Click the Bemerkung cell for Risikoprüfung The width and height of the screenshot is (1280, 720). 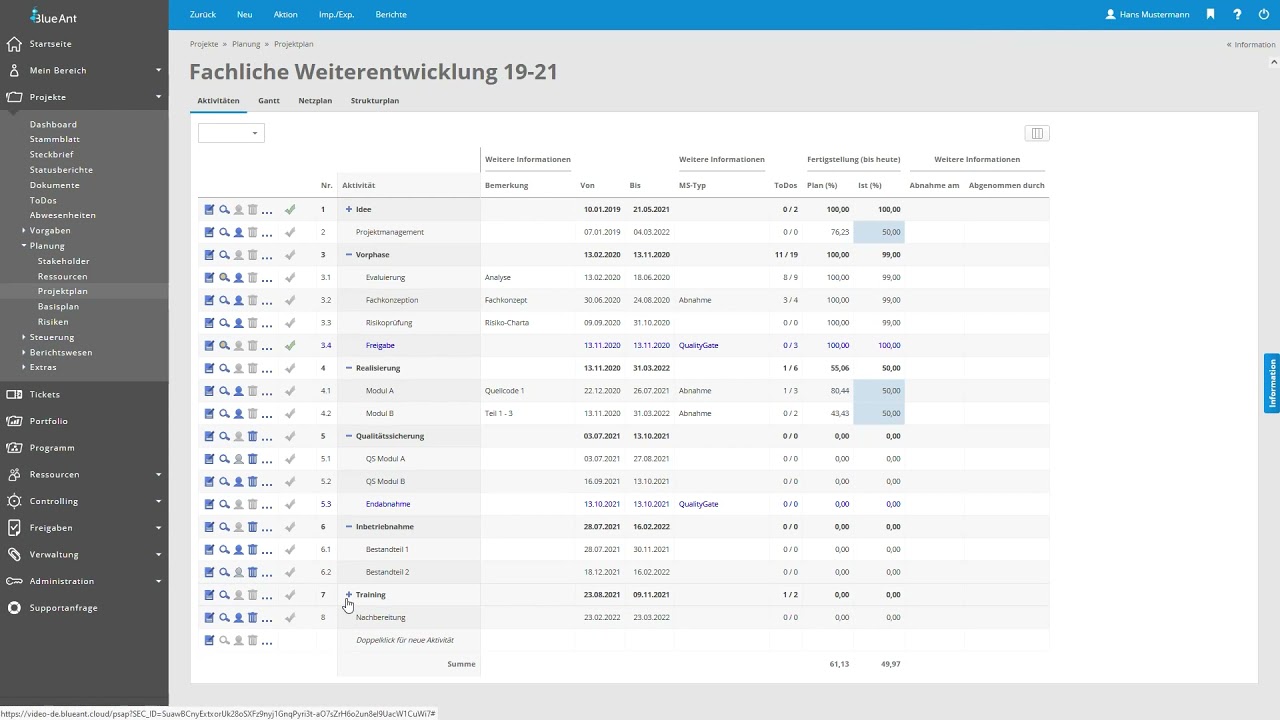[x=527, y=323]
